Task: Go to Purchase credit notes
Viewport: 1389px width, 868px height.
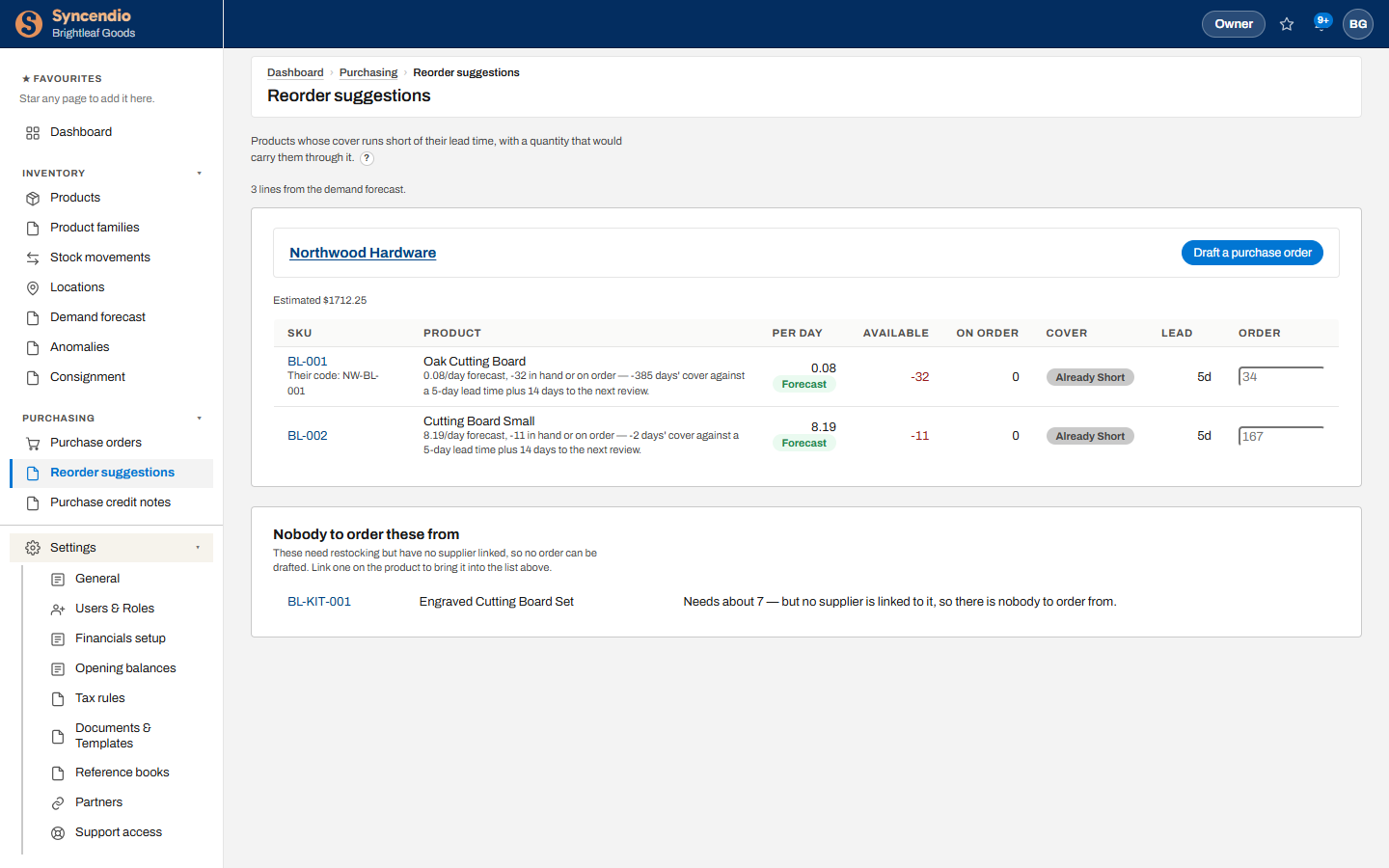Action: 111,502
